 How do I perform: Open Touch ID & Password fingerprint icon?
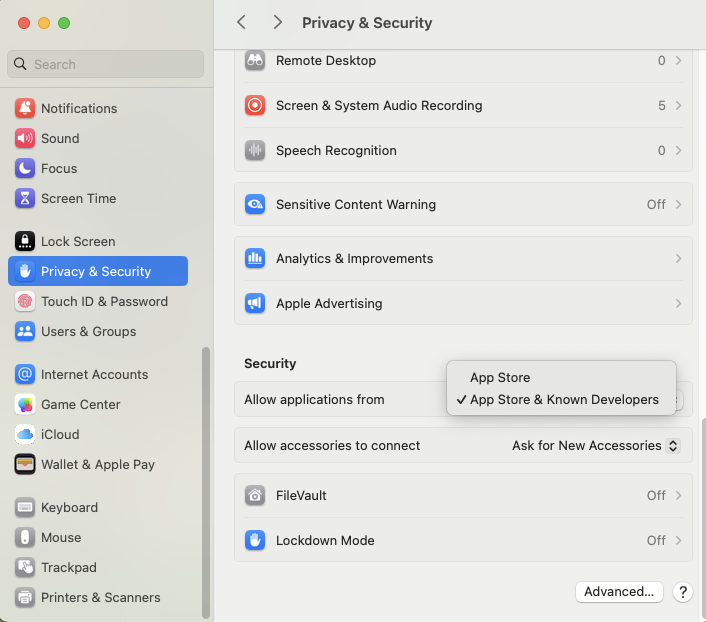click(25, 301)
